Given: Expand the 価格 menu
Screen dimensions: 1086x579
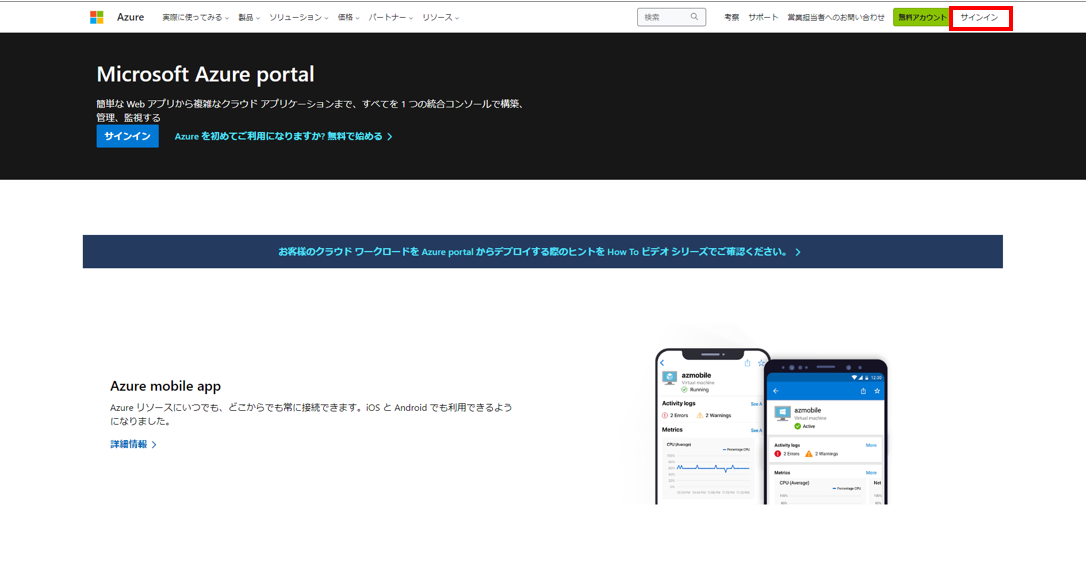Looking at the screenshot, I should [348, 17].
